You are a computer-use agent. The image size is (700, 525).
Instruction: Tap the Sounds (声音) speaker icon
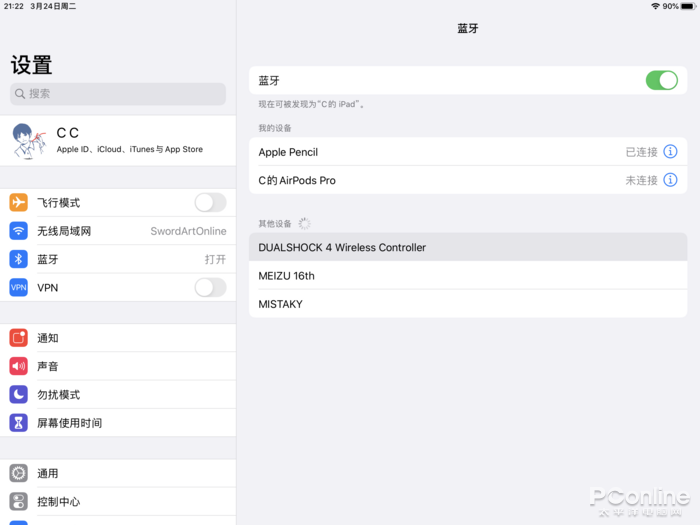[x=18, y=366]
